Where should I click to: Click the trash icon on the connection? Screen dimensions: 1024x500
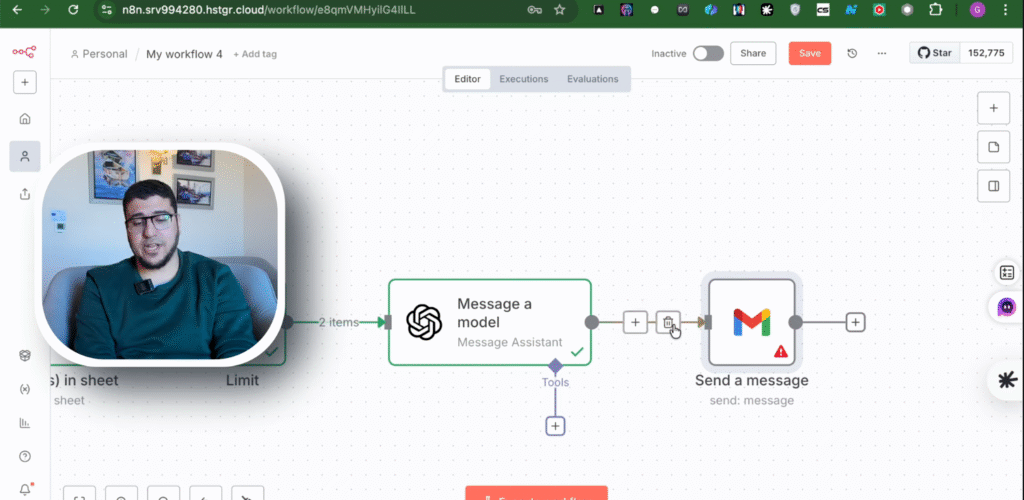coord(668,322)
